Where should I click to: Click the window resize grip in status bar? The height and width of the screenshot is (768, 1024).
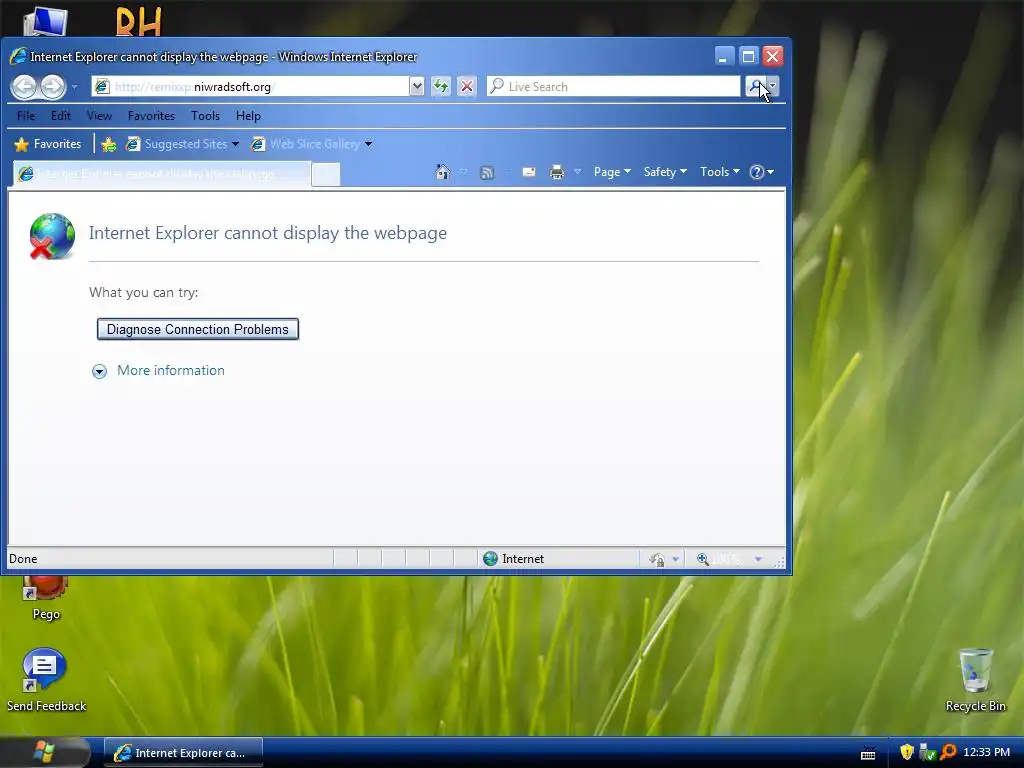[x=779, y=562]
